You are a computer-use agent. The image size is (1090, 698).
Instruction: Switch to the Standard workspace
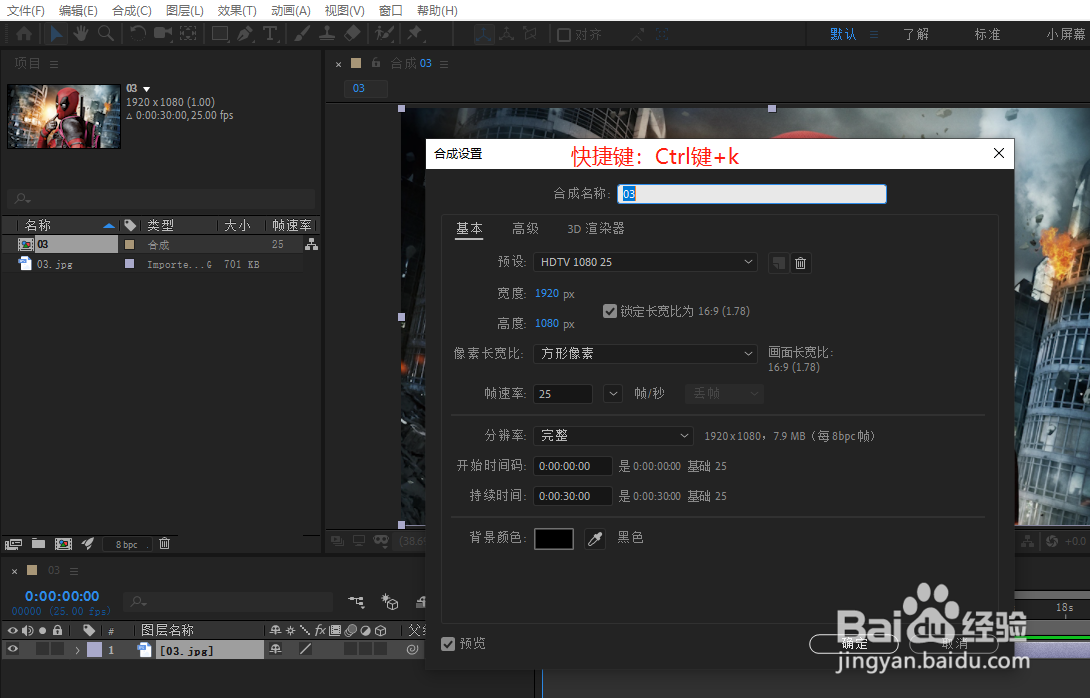point(987,34)
